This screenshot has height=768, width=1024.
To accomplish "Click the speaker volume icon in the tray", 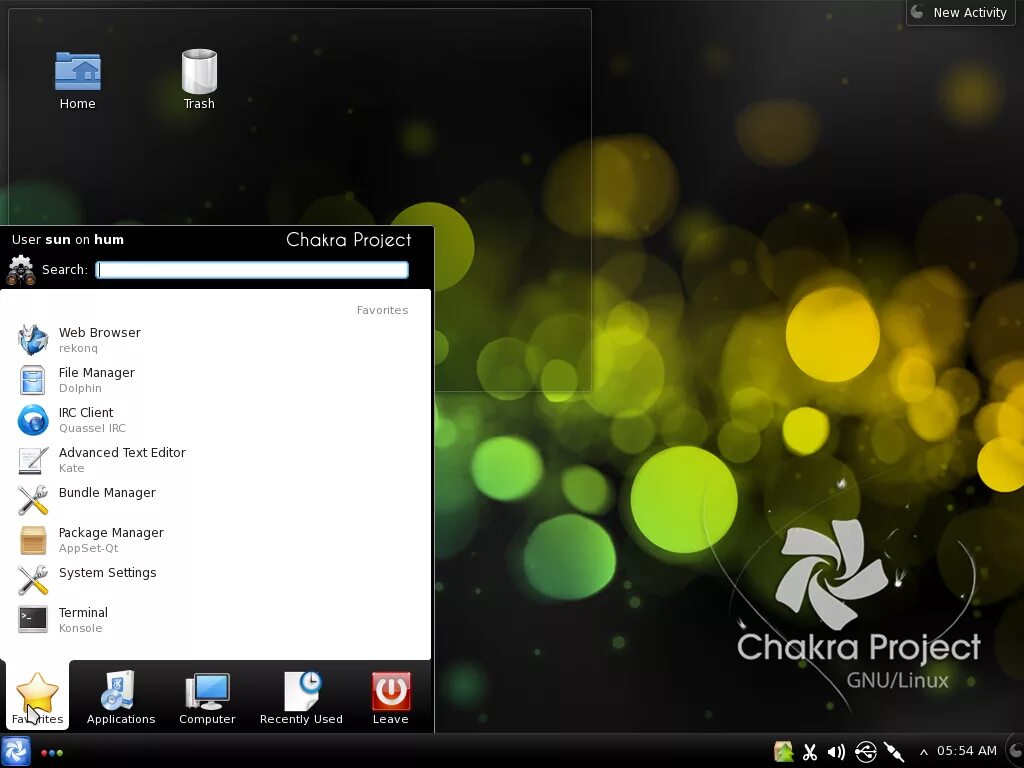I will [x=836, y=751].
